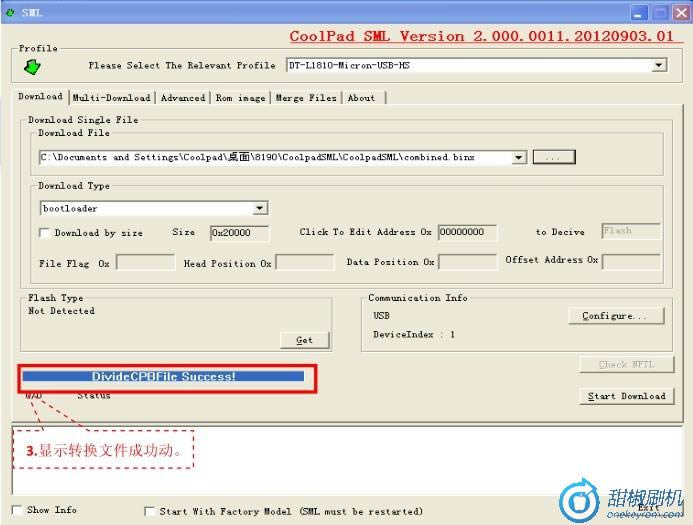Open the Advanced tab
The width and height of the screenshot is (693, 525).
point(182,98)
